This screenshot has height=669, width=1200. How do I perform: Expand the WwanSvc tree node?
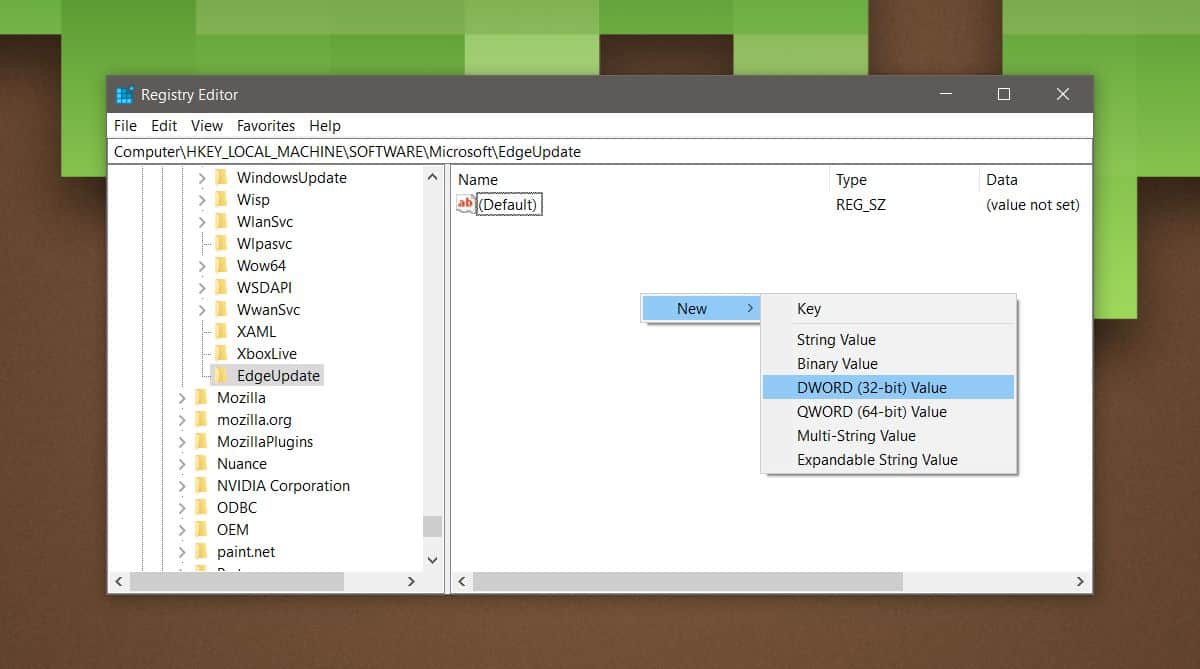coord(201,310)
